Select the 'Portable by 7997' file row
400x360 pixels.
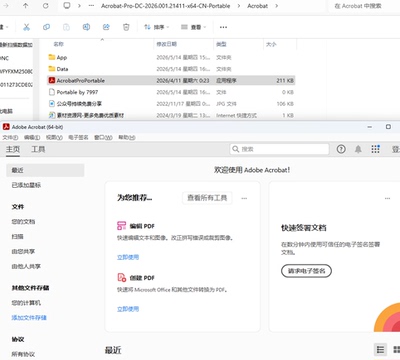click(171, 92)
